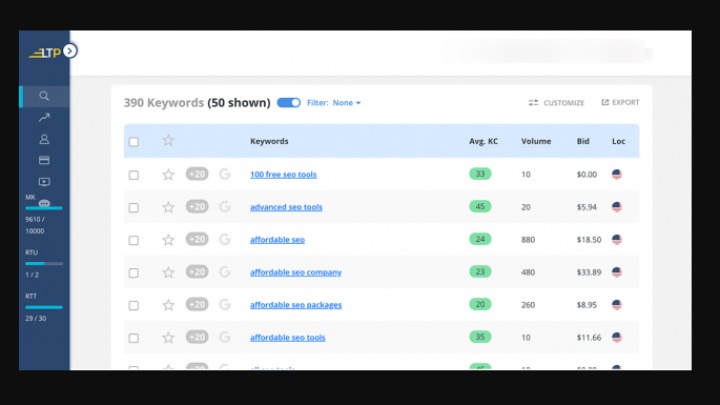
Task: Click the RTT usage progress bar
Action: tap(44, 307)
